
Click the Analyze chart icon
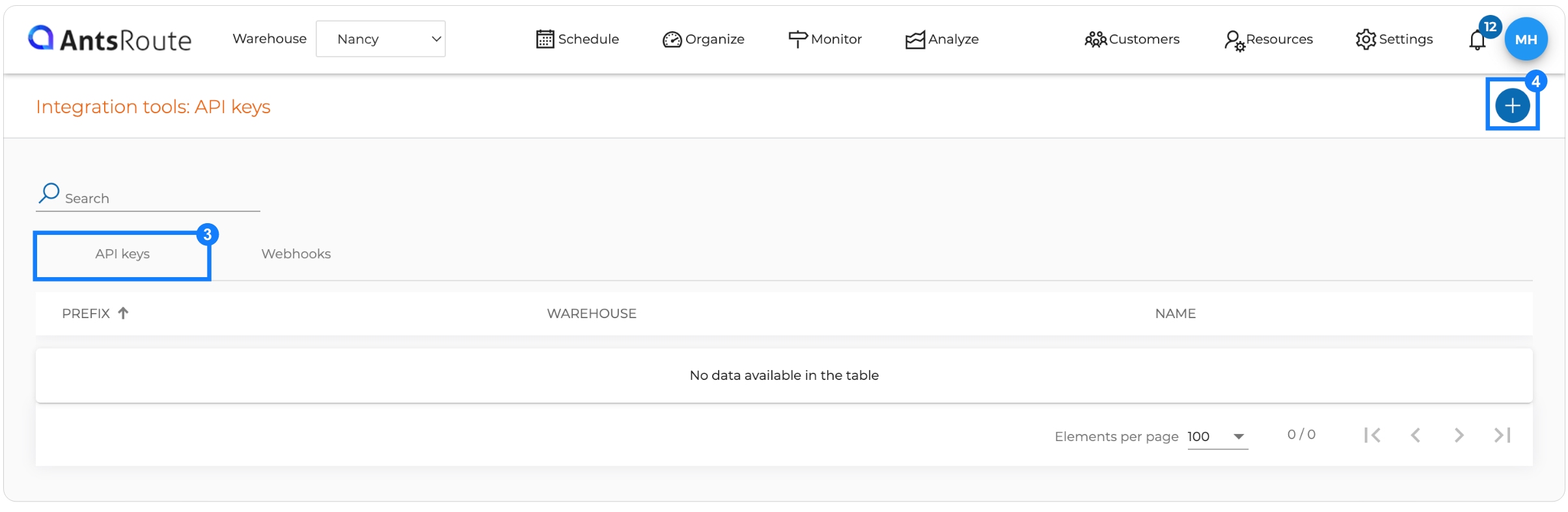(x=915, y=40)
